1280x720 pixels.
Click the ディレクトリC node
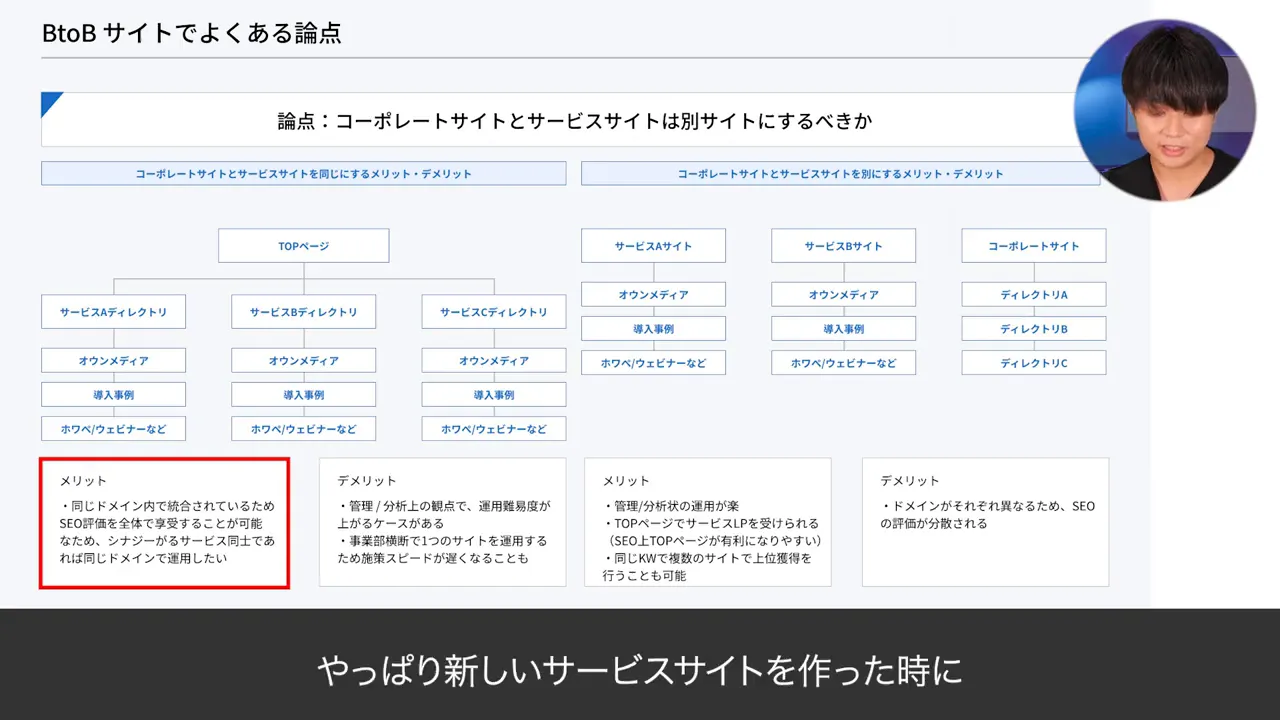click(x=1033, y=362)
